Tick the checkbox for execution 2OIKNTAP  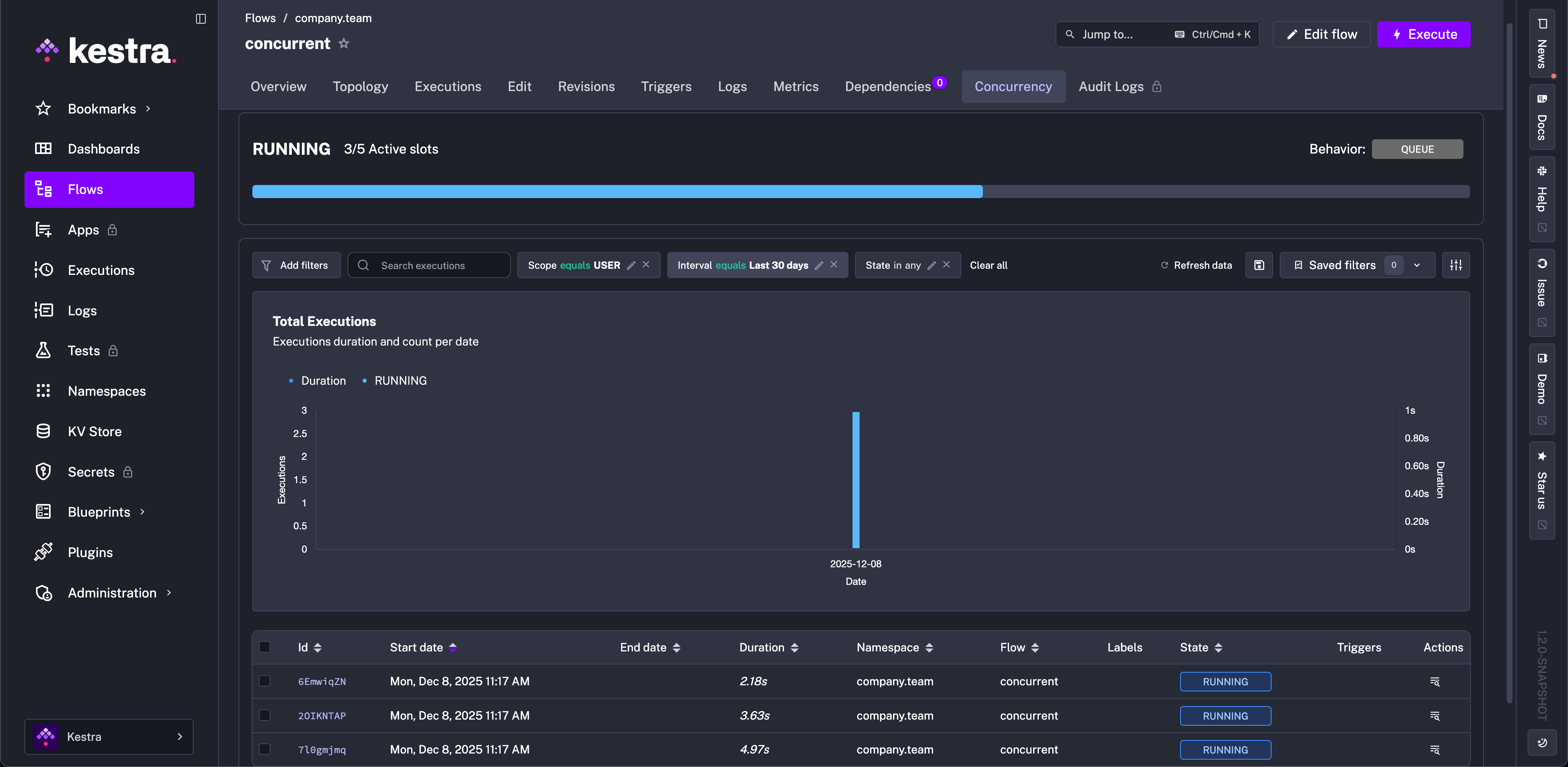coord(265,715)
